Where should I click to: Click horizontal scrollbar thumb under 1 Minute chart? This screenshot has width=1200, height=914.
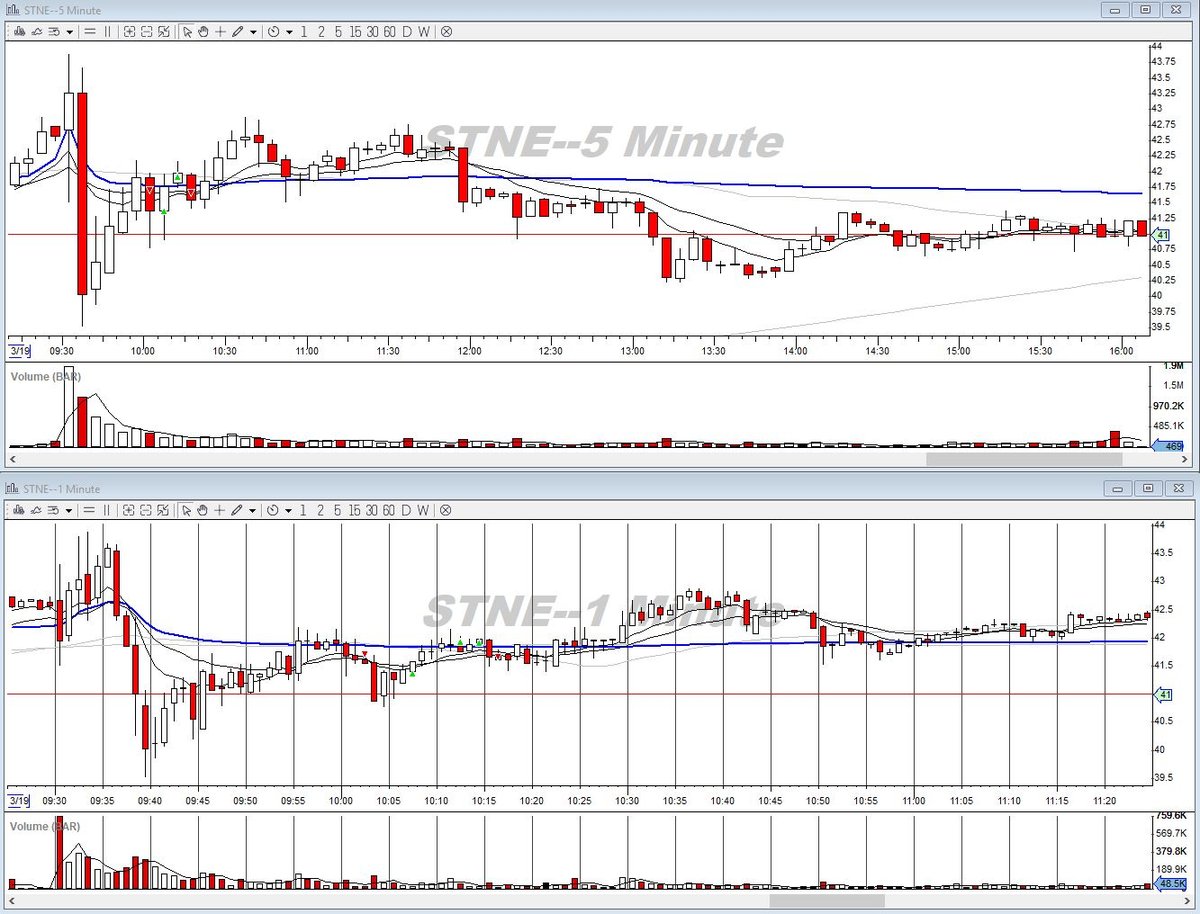(826, 900)
